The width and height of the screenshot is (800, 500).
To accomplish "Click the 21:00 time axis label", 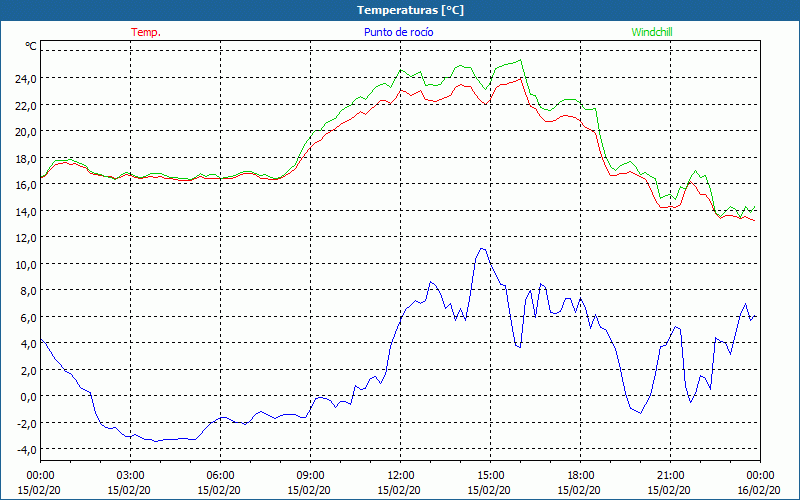I will pyautogui.click(x=670, y=476).
